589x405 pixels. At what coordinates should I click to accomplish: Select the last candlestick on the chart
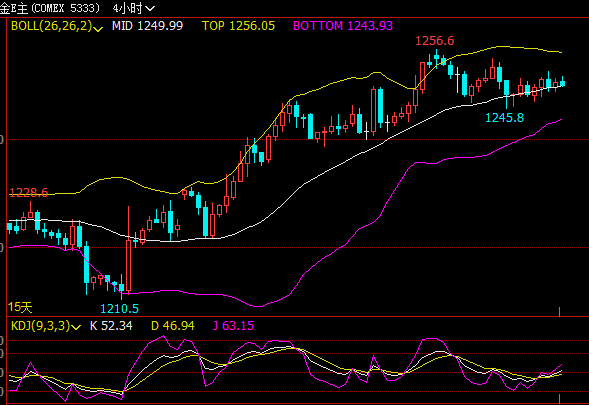[x=562, y=82]
